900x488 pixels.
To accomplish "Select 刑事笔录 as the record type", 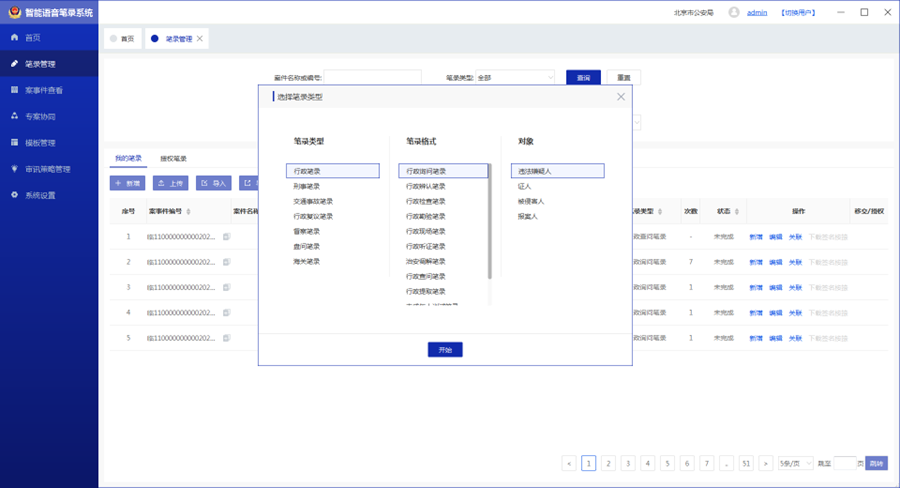I will click(x=307, y=186).
